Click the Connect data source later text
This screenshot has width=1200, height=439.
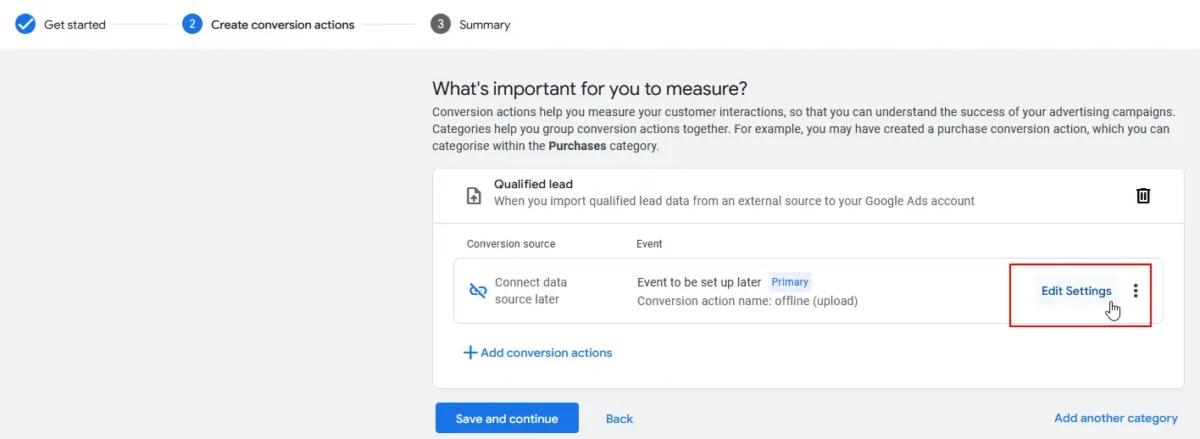tap(531, 291)
